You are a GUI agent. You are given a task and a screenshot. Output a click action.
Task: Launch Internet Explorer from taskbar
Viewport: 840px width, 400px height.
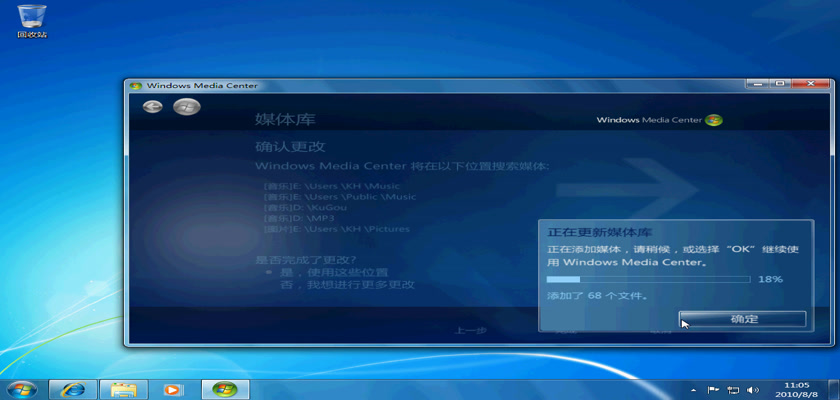73,389
